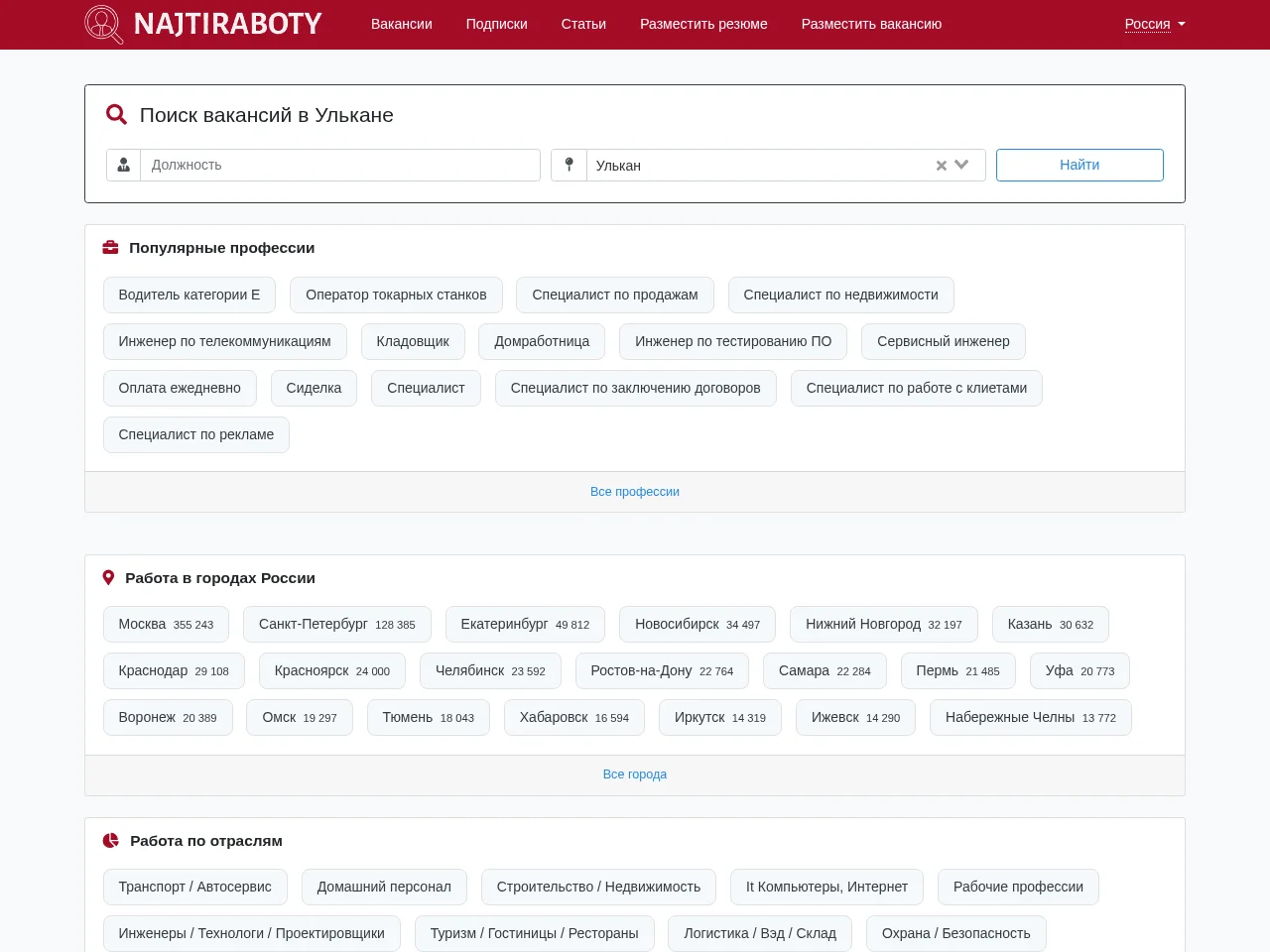The height and width of the screenshot is (952, 1270).
Task: Clear the Улькан city selection
Action: tap(942, 166)
